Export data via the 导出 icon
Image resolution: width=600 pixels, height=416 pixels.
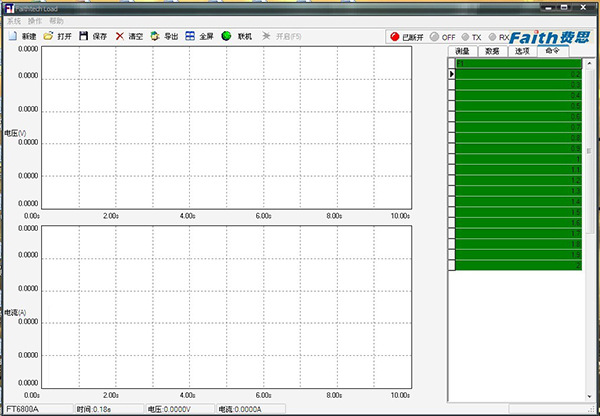[x=155, y=36]
